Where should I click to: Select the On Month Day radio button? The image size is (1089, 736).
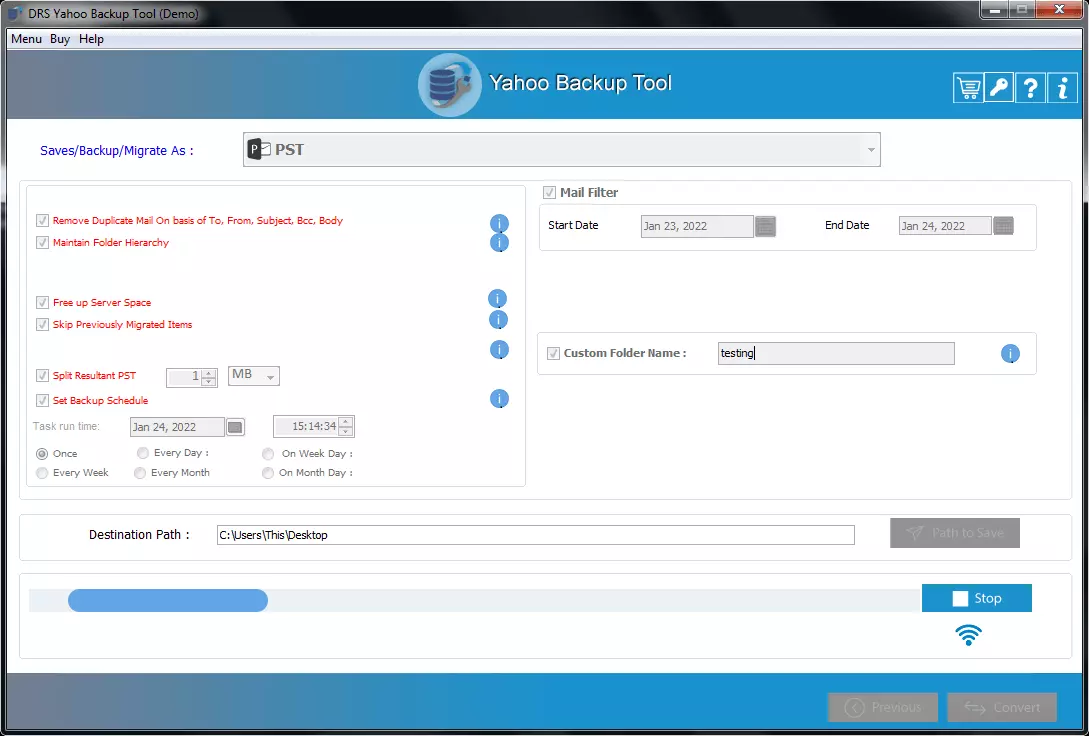pos(268,473)
